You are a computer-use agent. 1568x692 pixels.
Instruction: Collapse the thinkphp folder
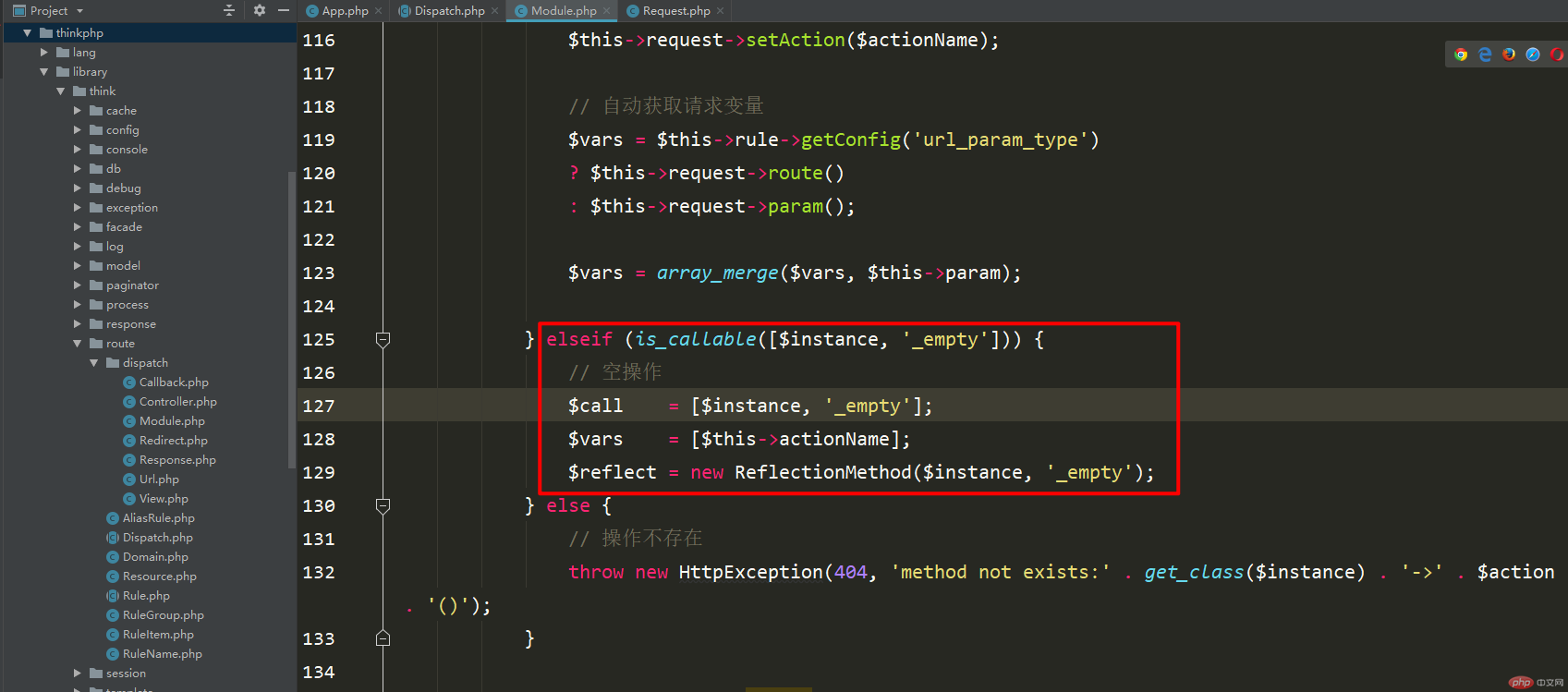(x=27, y=32)
